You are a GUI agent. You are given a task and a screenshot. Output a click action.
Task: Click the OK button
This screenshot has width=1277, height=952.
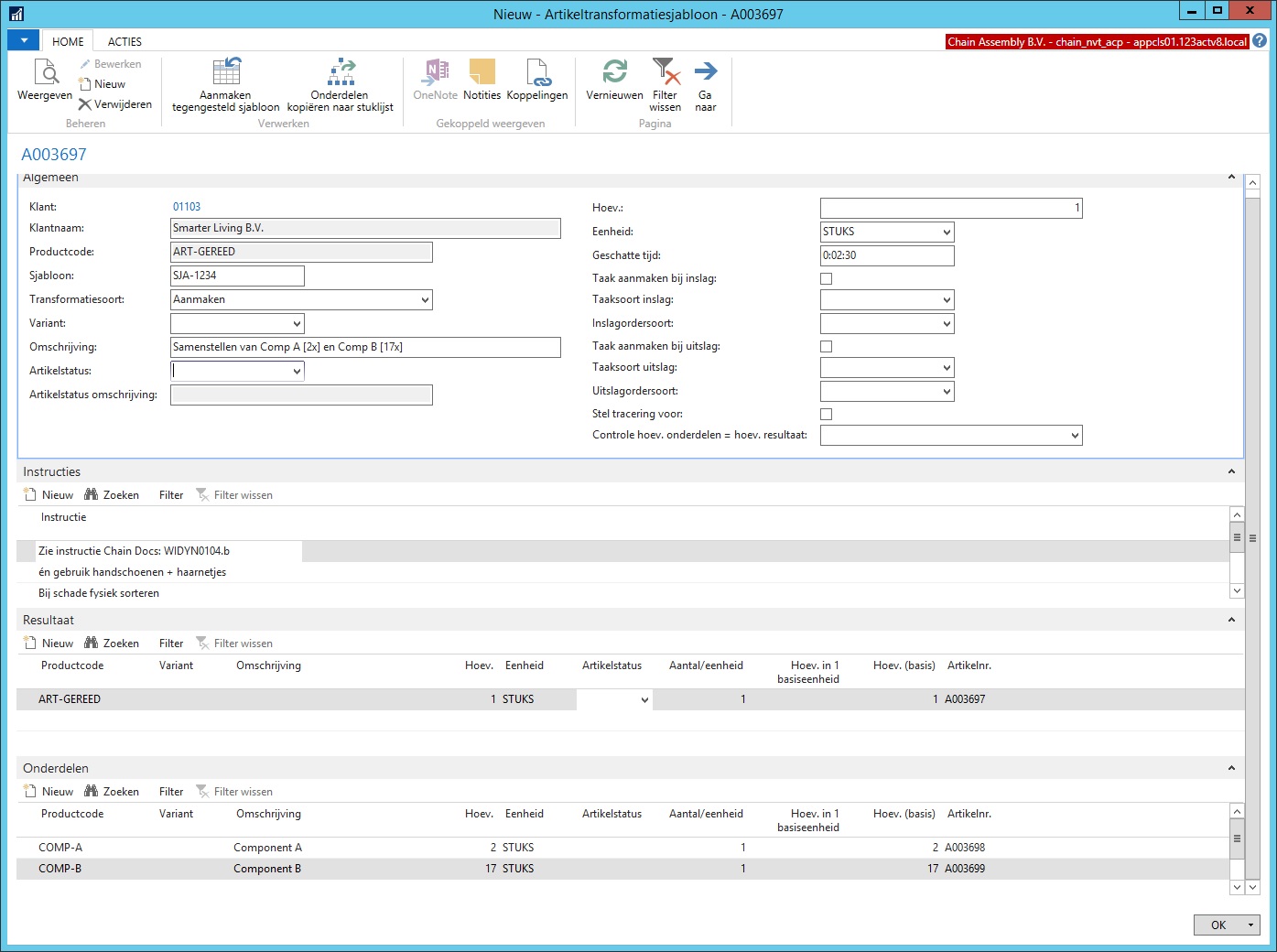click(x=1218, y=925)
